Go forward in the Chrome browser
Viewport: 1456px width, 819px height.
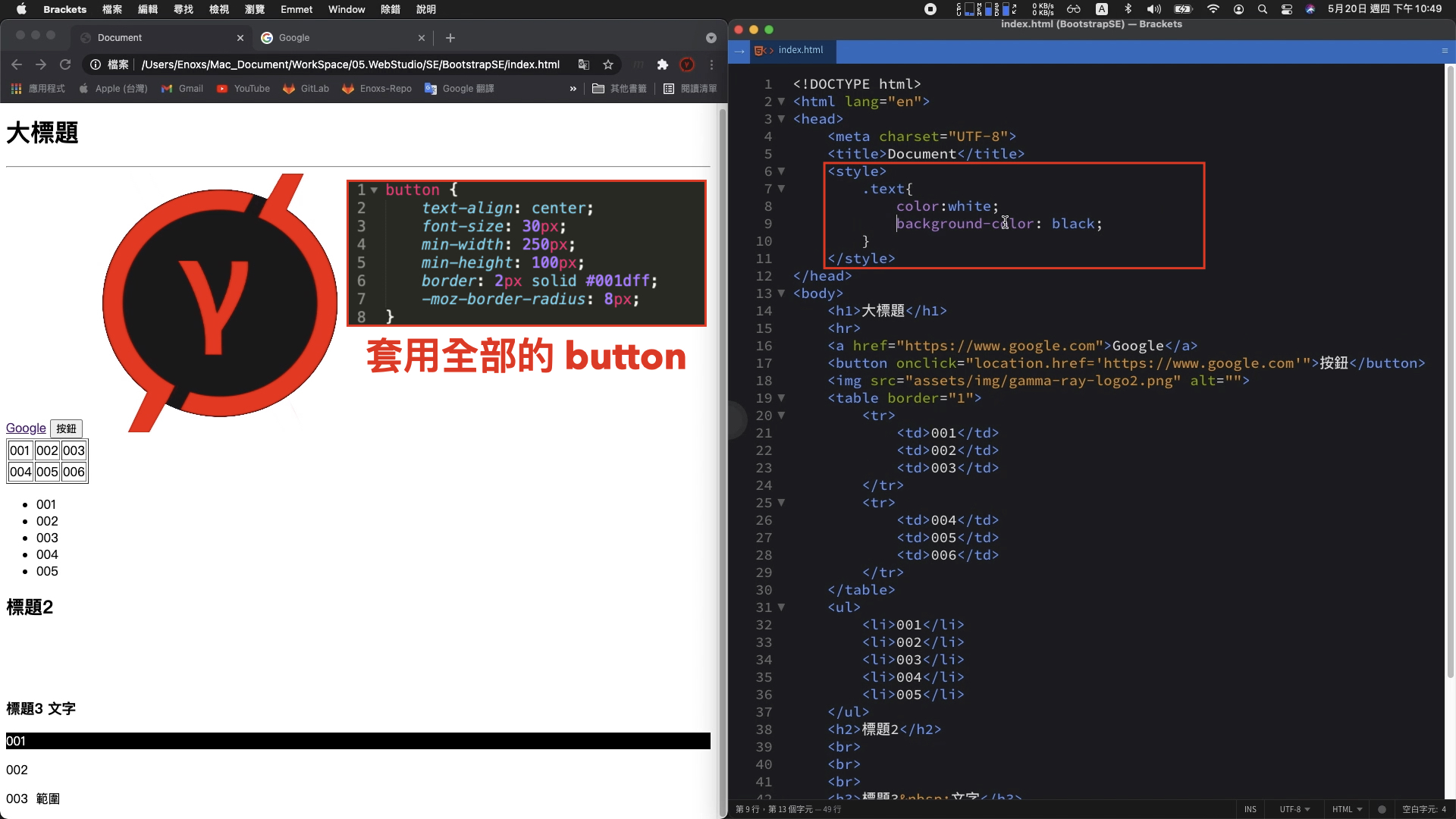click(41, 64)
